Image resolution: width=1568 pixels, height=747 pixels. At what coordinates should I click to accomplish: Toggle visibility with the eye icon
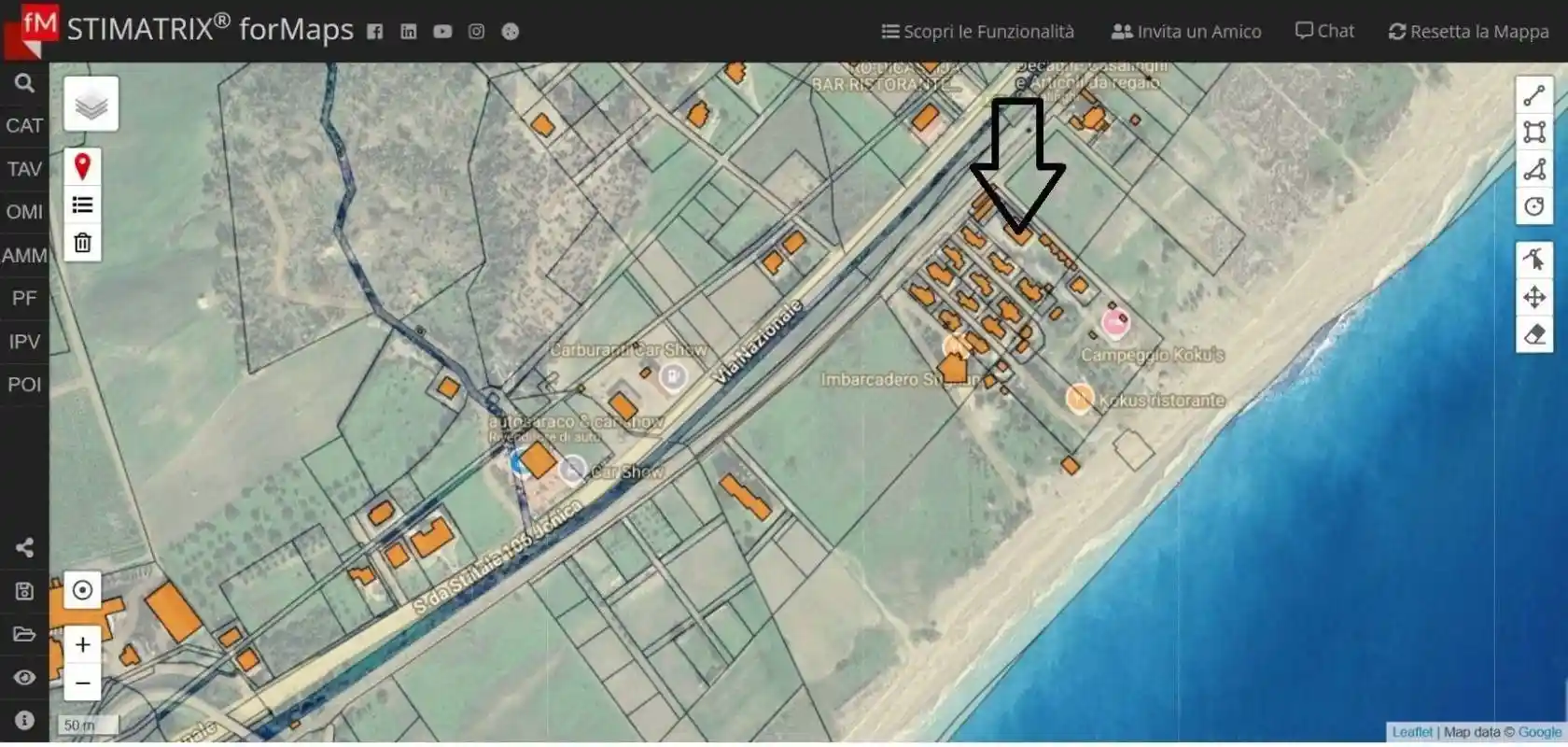click(x=24, y=677)
